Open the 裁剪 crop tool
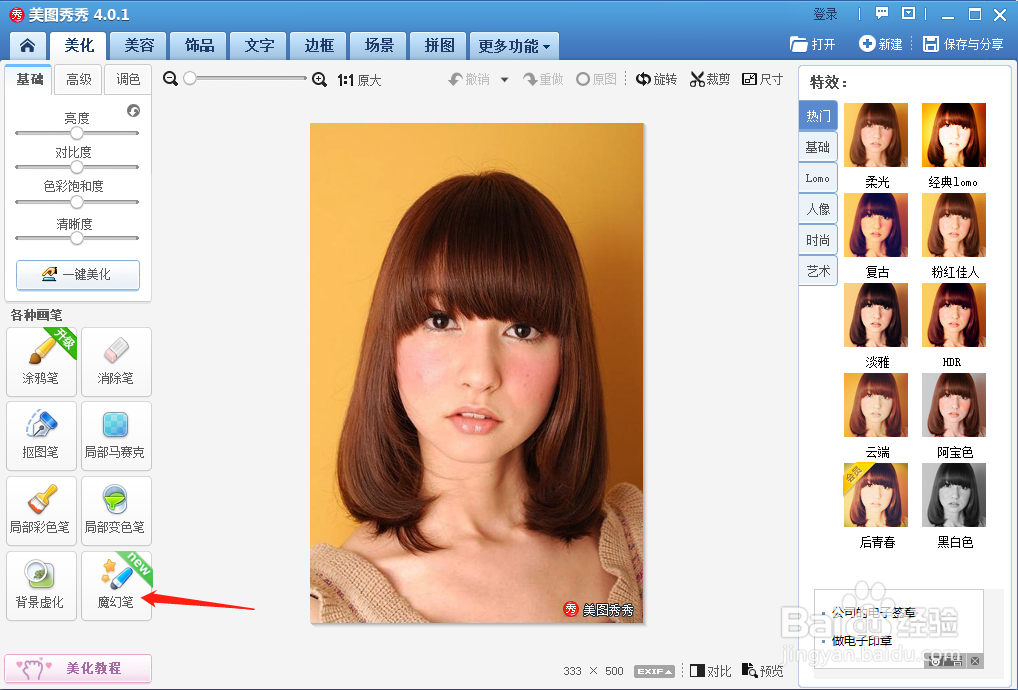The image size is (1018, 690). (710, 79)
